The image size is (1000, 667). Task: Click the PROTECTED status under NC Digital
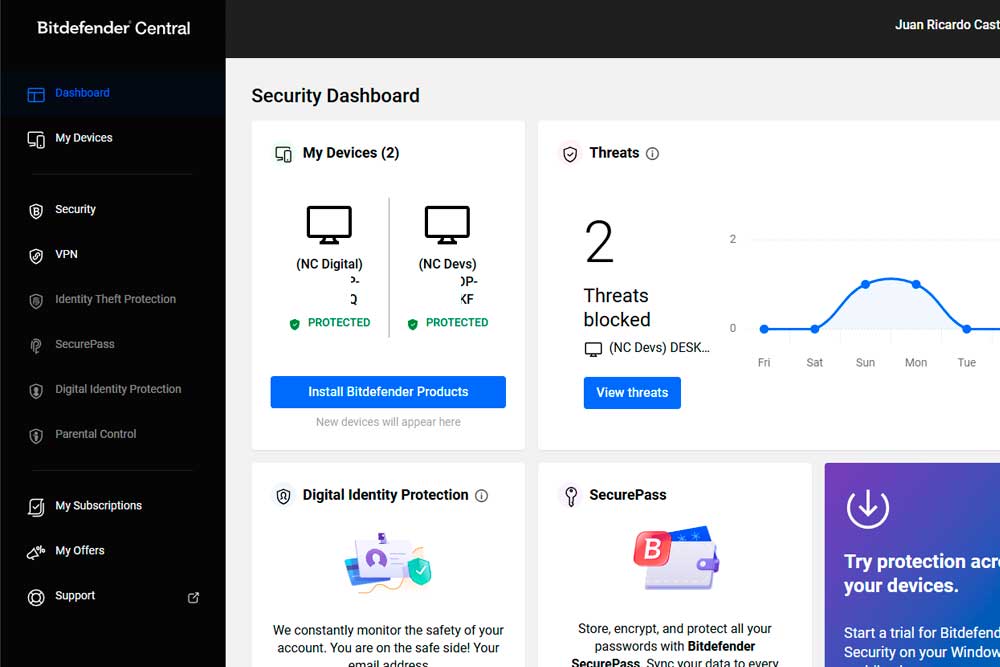[339, 323]
